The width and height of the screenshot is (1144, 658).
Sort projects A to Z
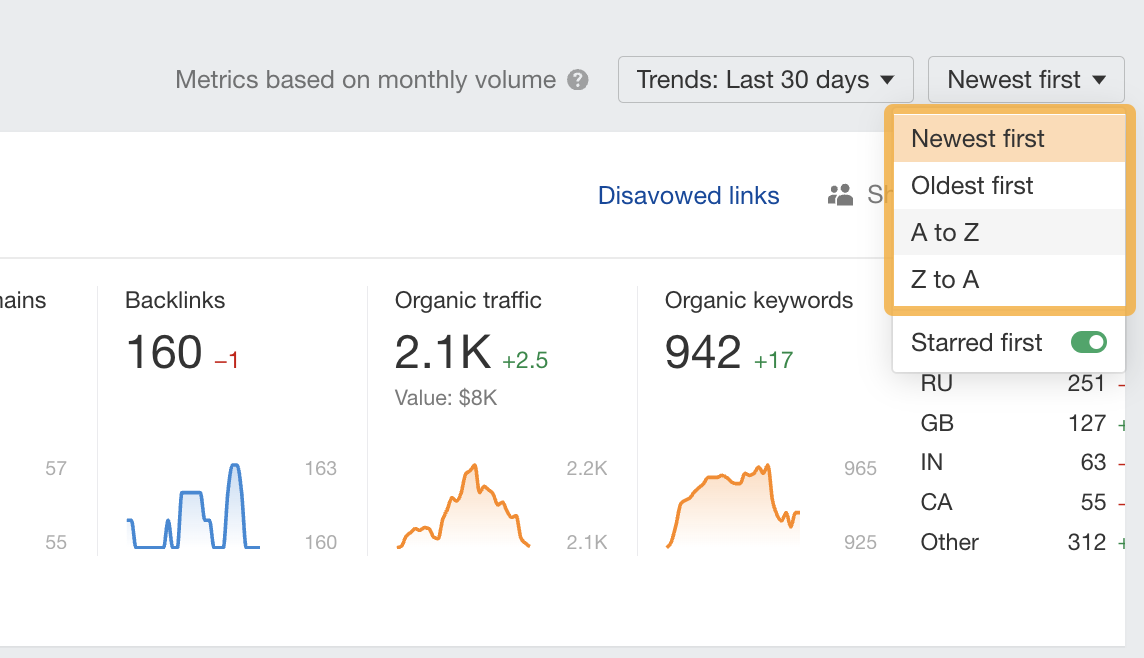point(945,233)
